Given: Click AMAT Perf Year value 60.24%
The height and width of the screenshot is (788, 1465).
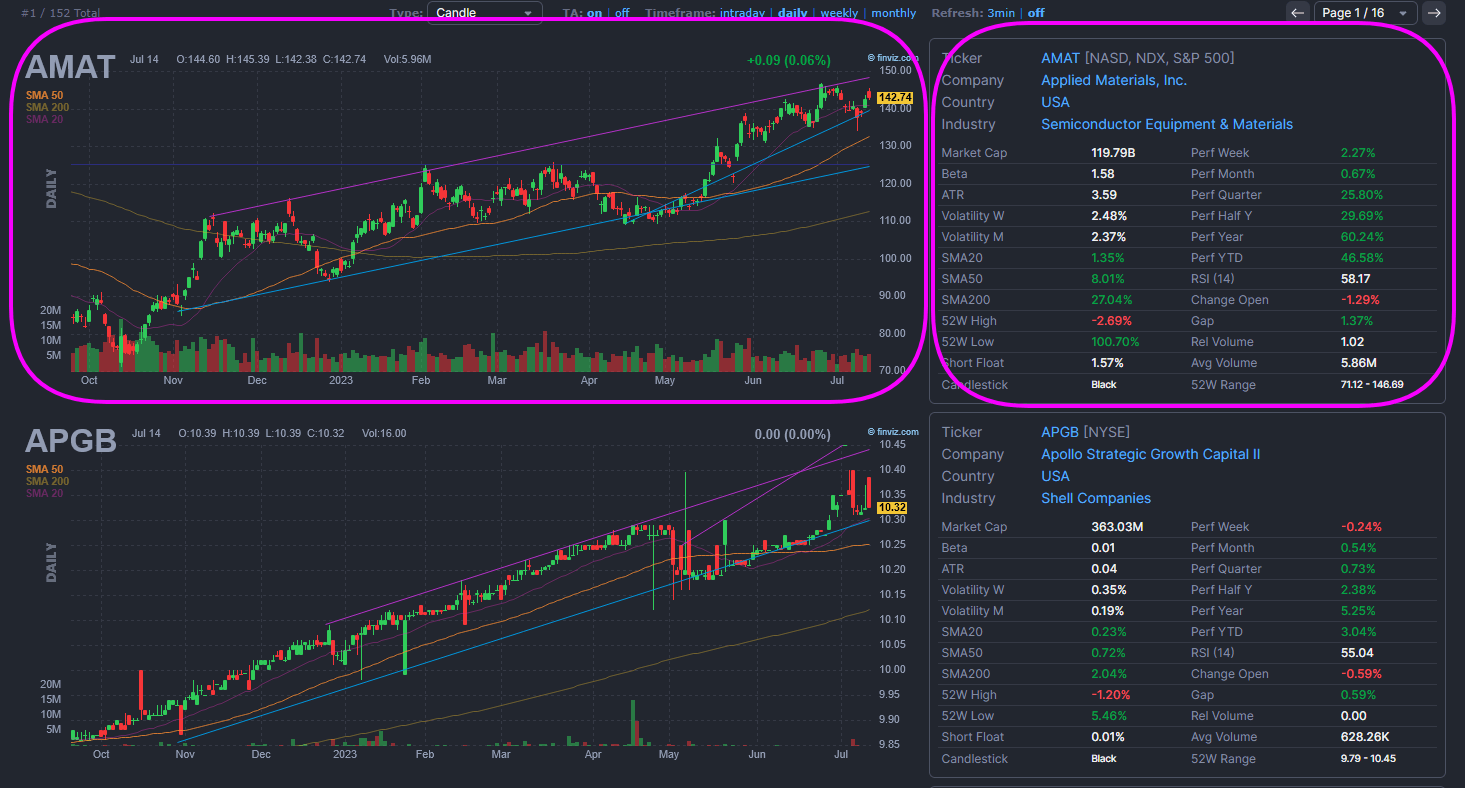Looking at the screenshot, I should click(x=1362, y=237).
